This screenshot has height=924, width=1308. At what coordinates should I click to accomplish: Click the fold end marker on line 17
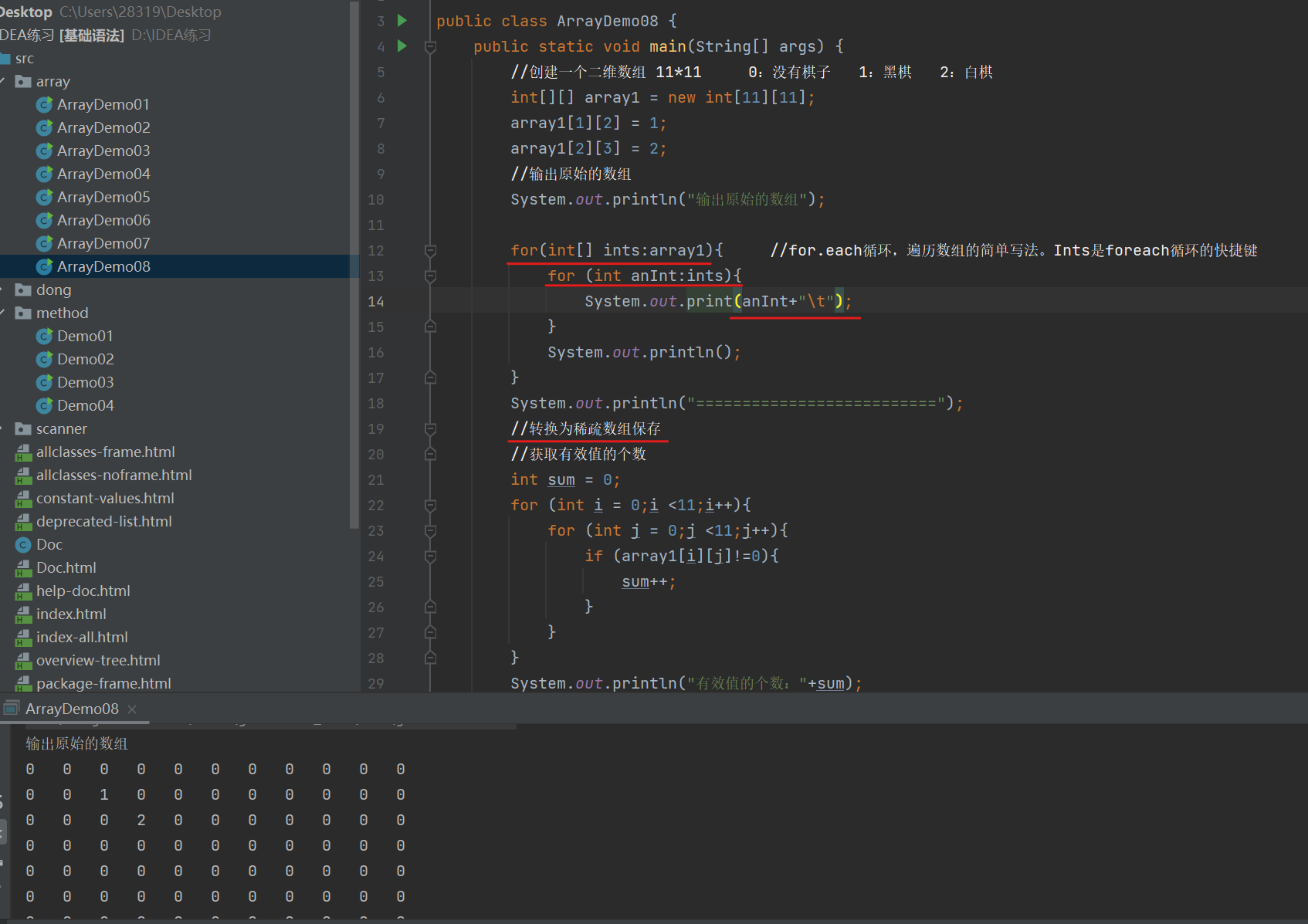(x=431, y=378)
